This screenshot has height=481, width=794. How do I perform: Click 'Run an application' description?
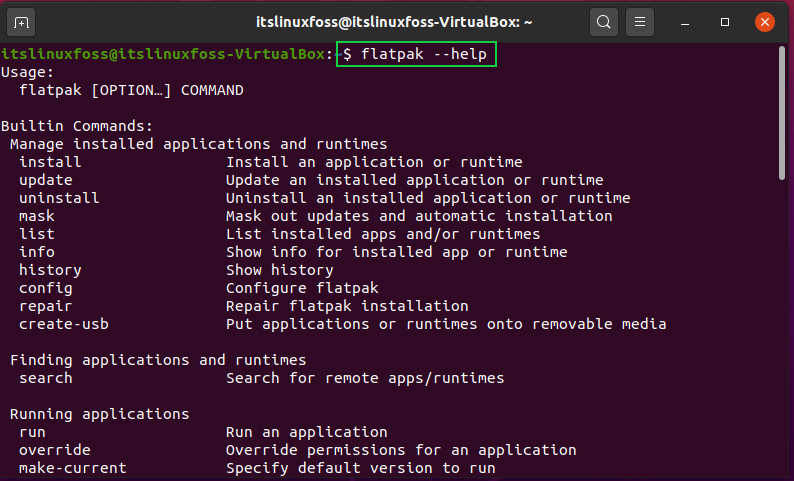tap(307, 432)
